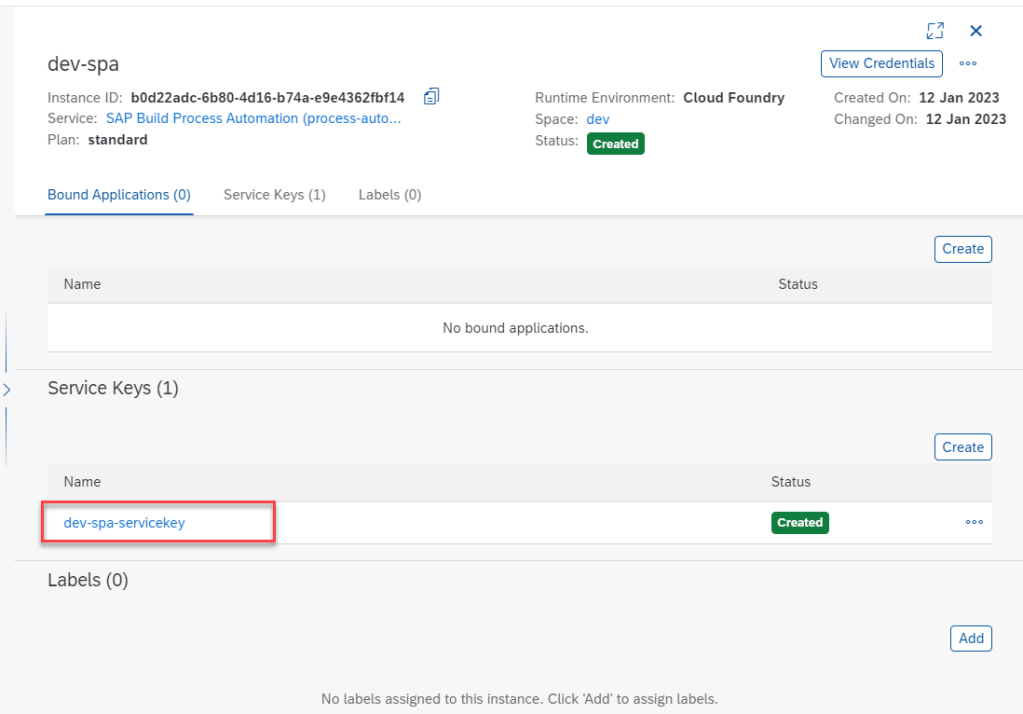The width and height of the screenshot is (1023, 714).
Task: Open more actions menu beside View Credentials
Action: click(x=967, y=63)
